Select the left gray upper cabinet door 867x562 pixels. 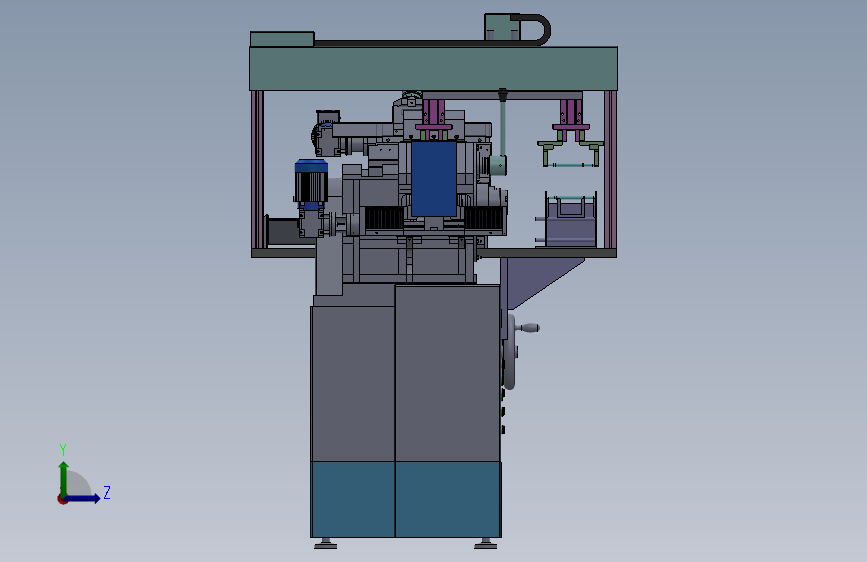pyautogui.click(x=353, y=384)
